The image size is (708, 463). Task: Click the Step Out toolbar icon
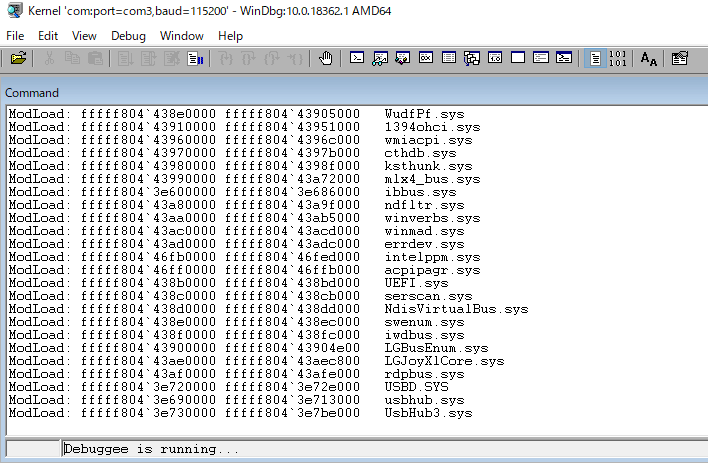coord(271,58)
